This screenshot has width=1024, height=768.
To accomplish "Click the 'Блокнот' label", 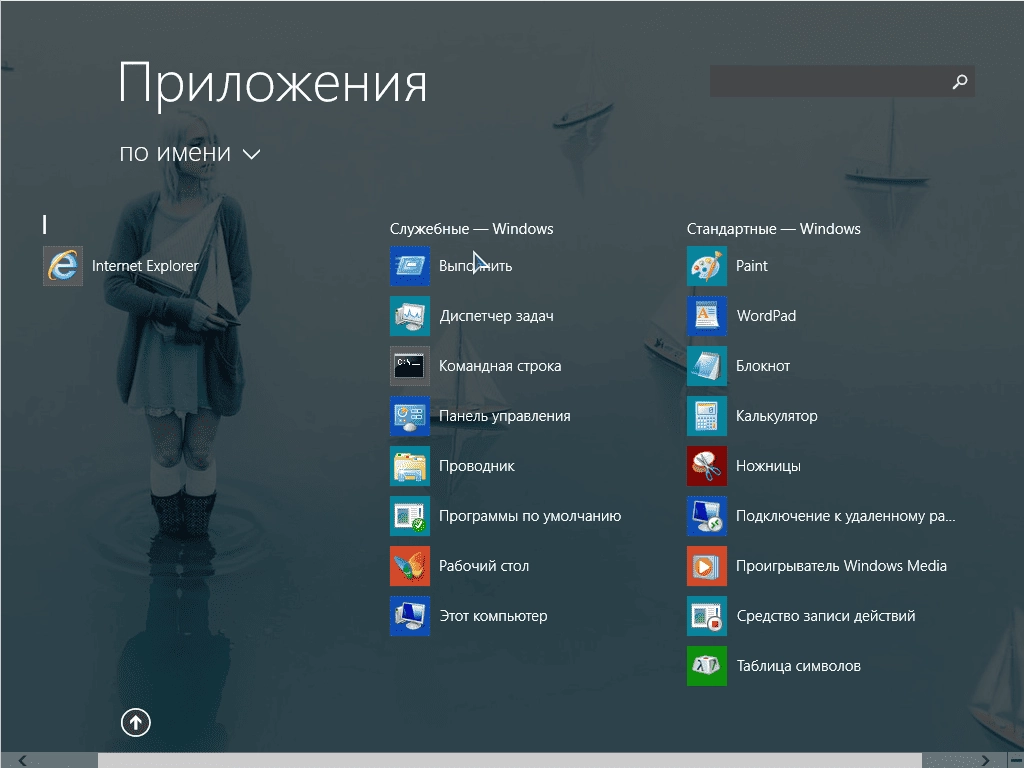I will tap(763, 366).
